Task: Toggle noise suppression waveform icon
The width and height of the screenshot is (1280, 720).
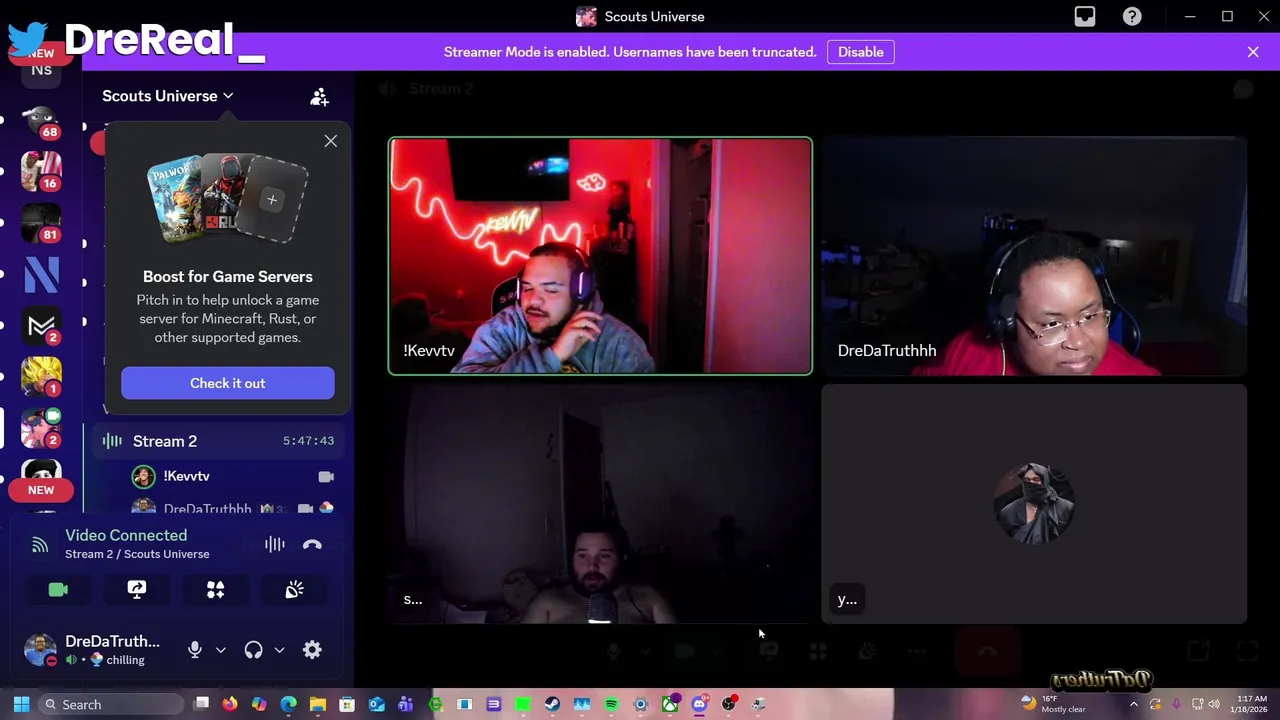Action: point(274,545)
